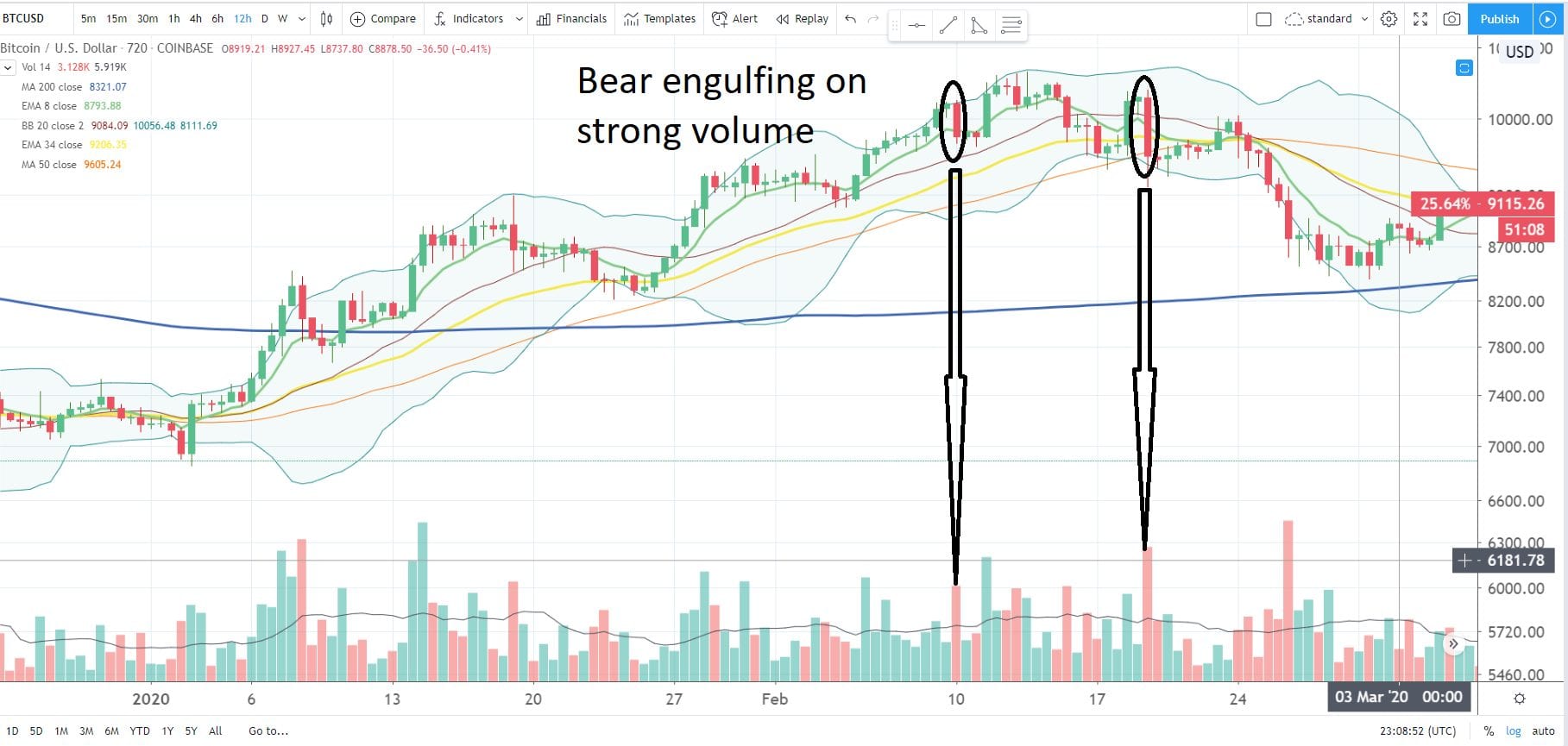Toggle percent scale mode
The height and width of the screenshot is (746, 1568).
[1489, 730]
